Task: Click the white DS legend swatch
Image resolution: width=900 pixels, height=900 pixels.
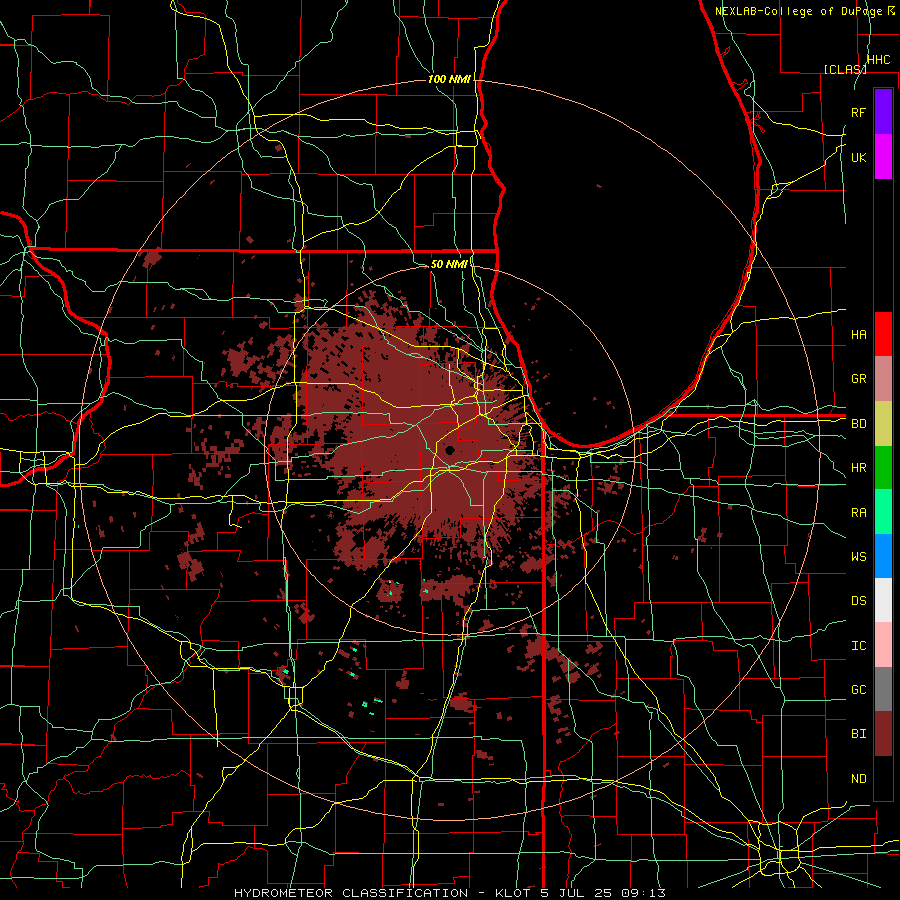Action: (883, 600)
